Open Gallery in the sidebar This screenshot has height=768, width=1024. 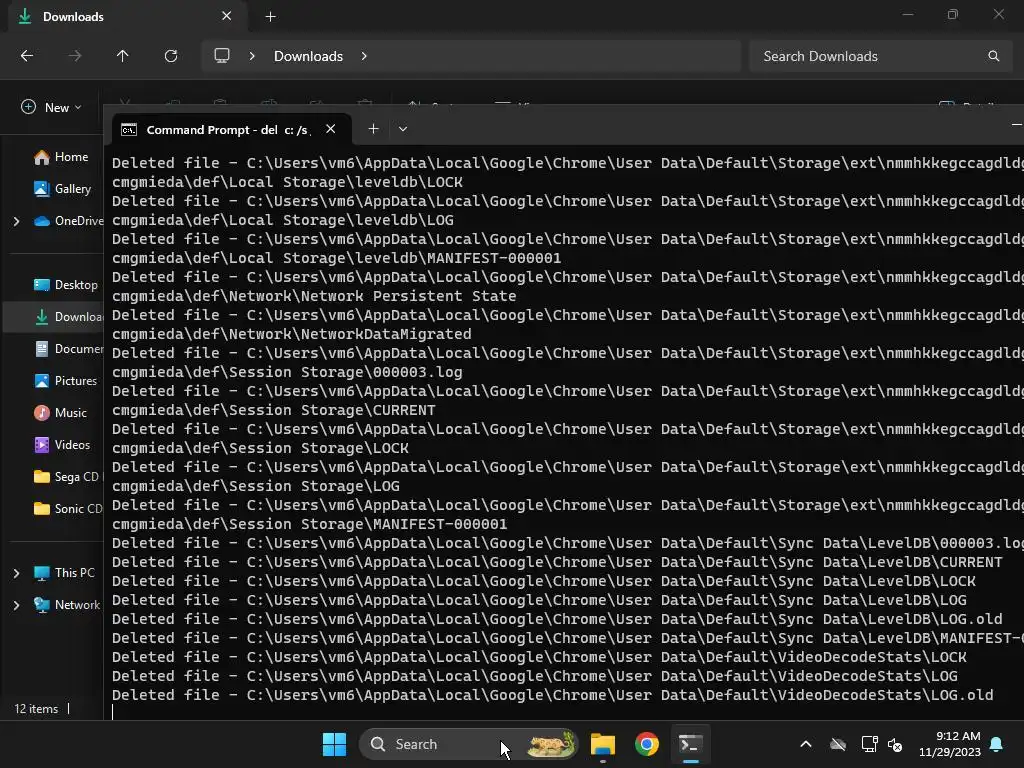click(61, 189)
